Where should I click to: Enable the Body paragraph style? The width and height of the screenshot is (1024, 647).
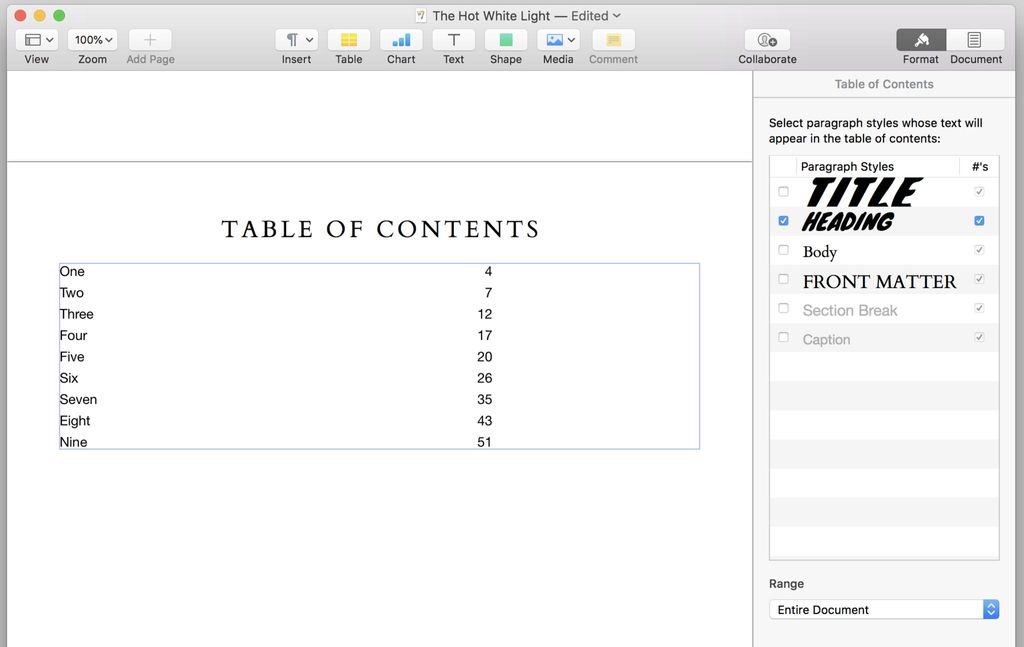(783, 250)
